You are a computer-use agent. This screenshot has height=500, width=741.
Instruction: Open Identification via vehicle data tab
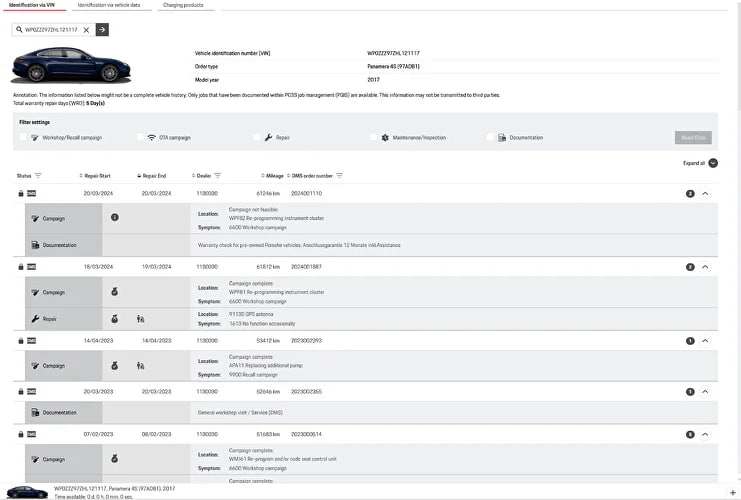click(x=109, y=5)
